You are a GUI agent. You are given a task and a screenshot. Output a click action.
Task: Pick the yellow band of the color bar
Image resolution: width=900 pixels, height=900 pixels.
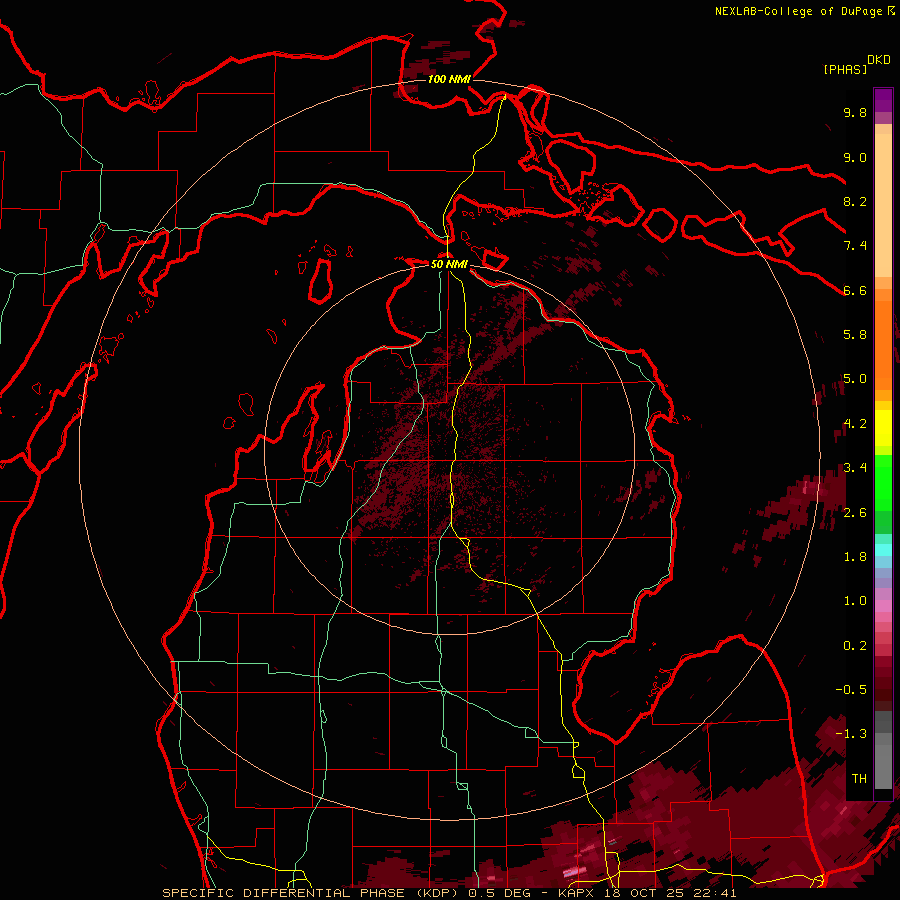pyautogui.click(x=883, y=428)
